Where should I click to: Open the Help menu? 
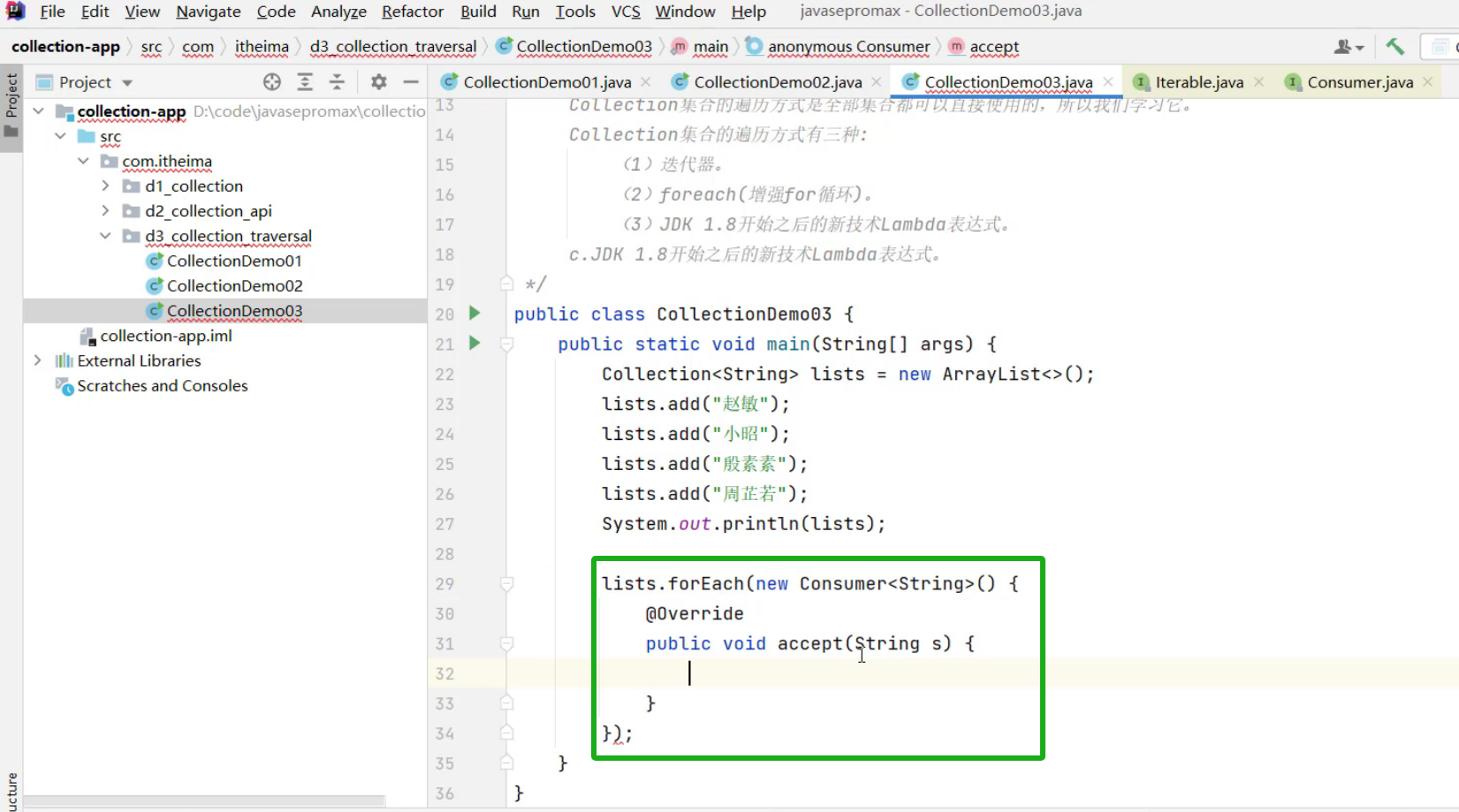coord(748,11)
